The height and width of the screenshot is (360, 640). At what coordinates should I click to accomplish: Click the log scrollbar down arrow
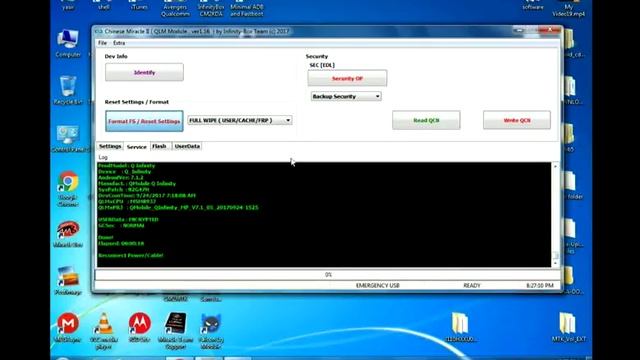[555, 263]
